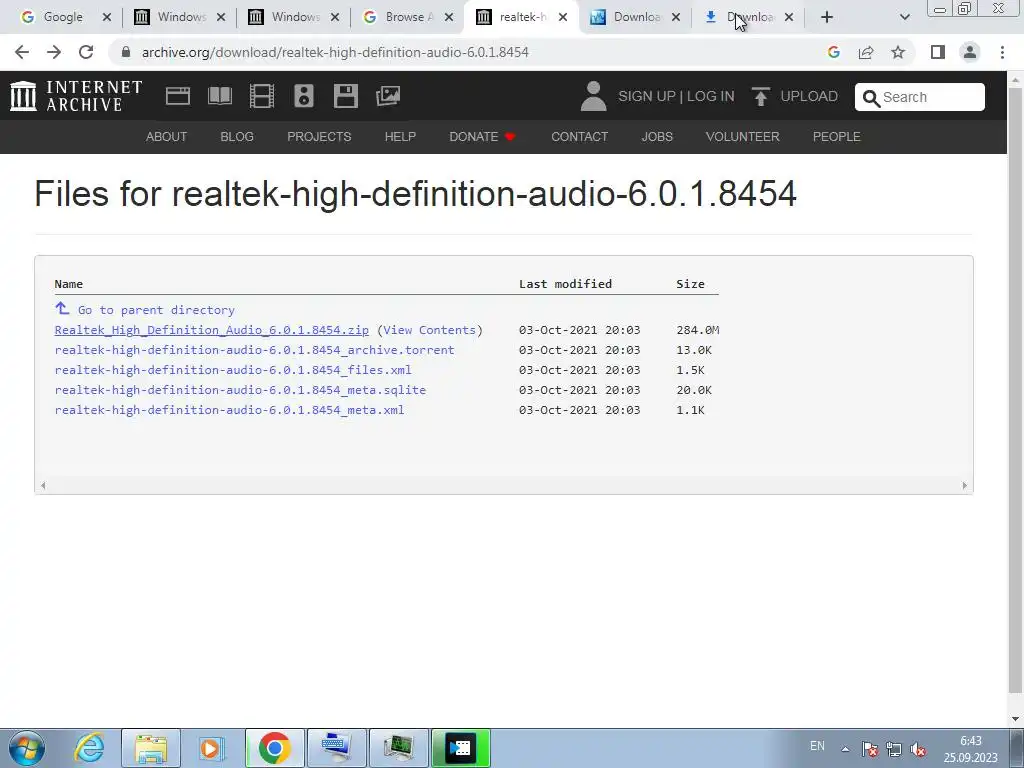Close the Browse A tab

click(x=449, y=17)
